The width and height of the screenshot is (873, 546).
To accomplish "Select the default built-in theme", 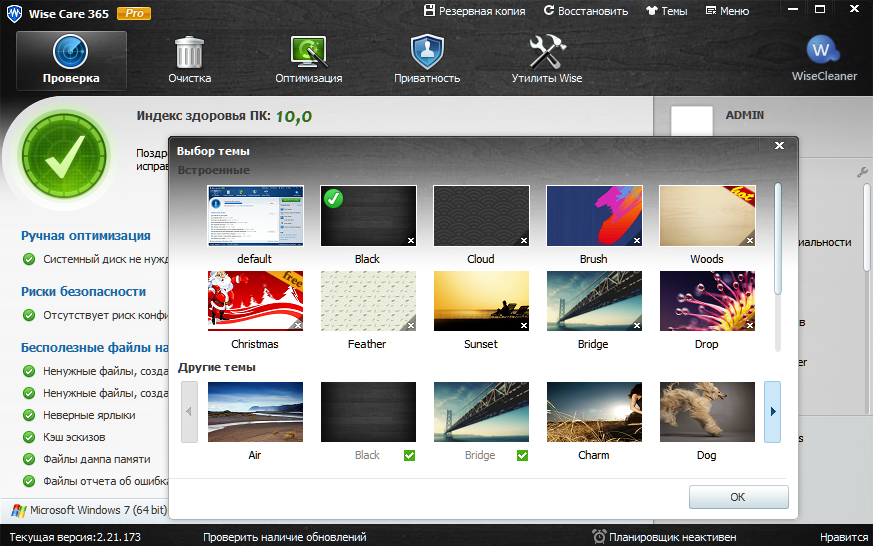I will click(x=255, y=216).
